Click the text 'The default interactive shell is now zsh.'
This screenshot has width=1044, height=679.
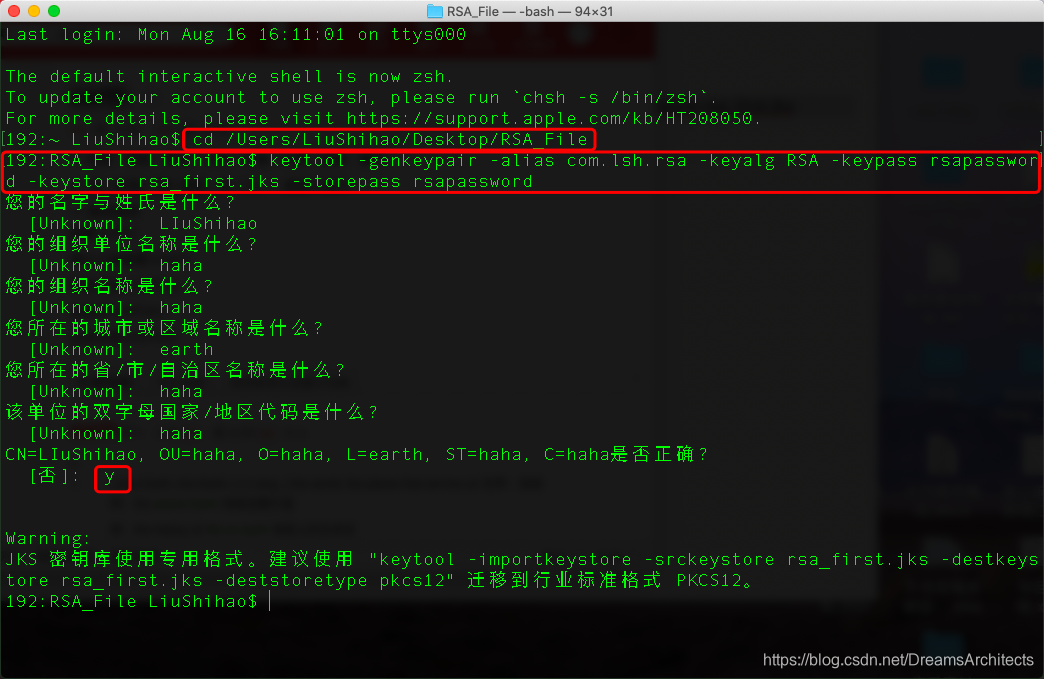pos(229,77)
